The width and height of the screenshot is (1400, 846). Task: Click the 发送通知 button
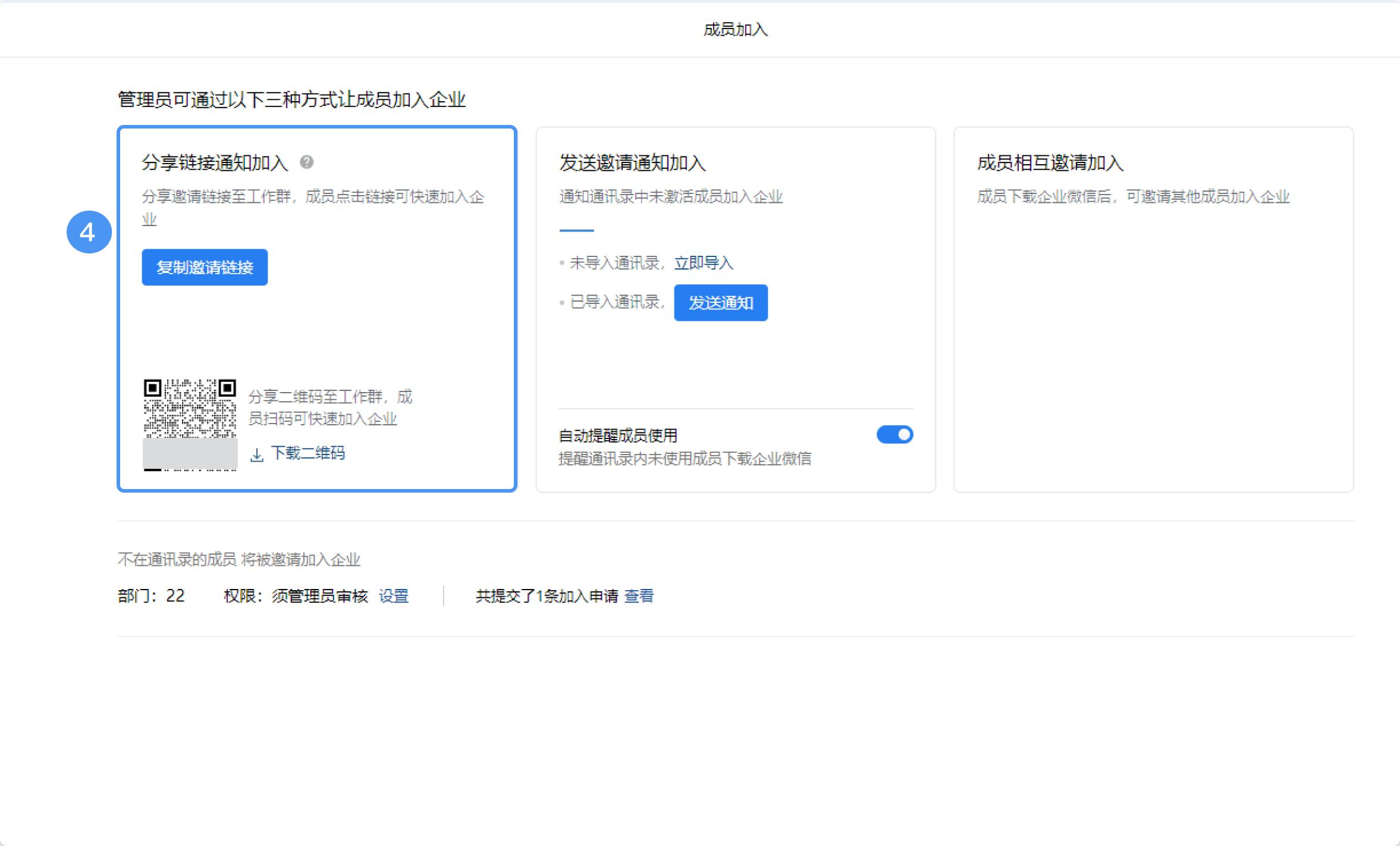coord(721,303)
